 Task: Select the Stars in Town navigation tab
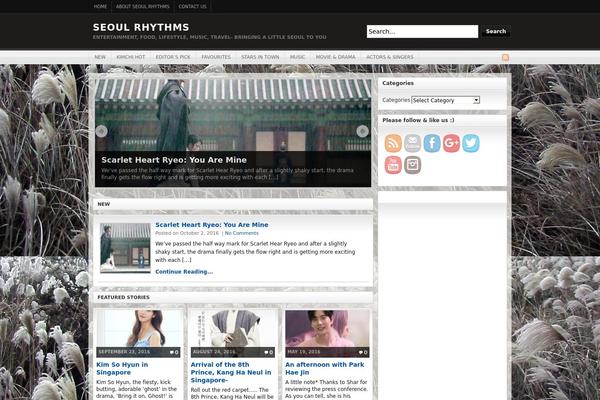(x=260, y=57)
